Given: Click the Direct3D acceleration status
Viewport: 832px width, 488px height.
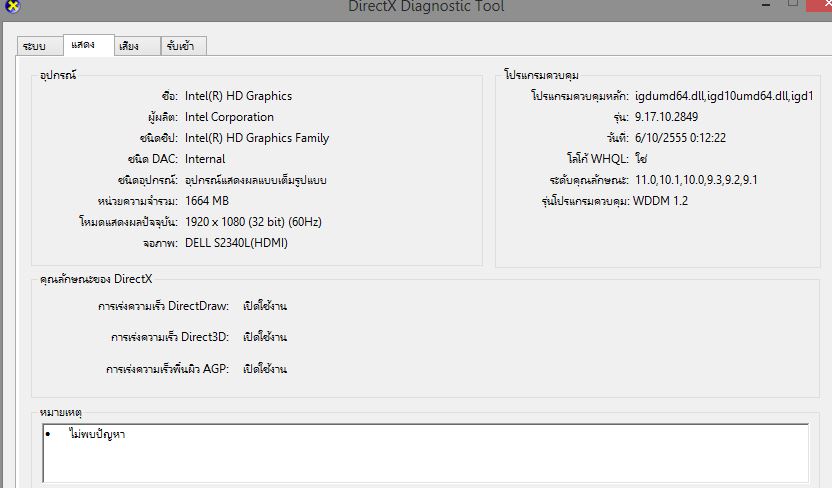Looking at the screenshot, I should click(265, 337).
